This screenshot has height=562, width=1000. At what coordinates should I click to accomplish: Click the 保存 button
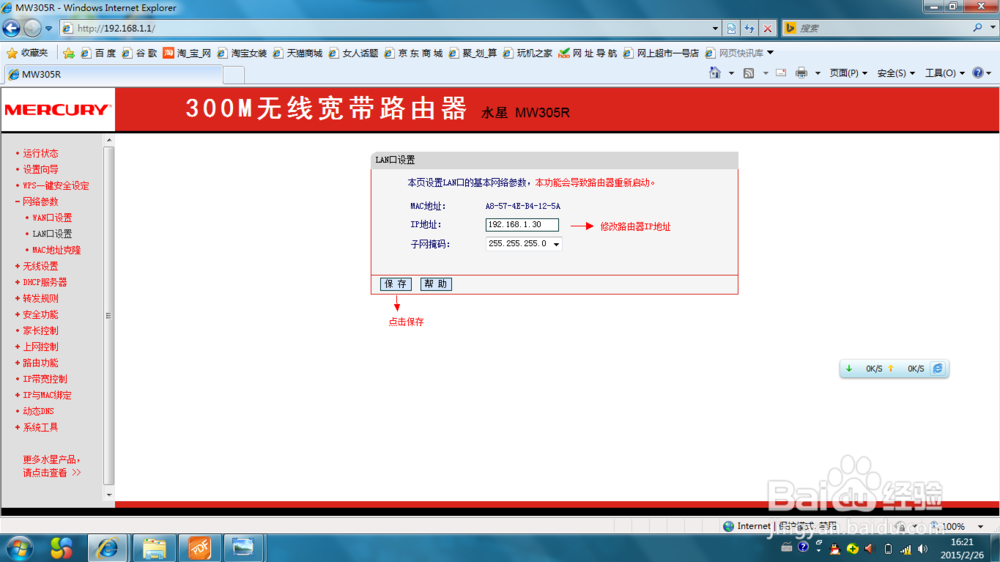[395, 284]
